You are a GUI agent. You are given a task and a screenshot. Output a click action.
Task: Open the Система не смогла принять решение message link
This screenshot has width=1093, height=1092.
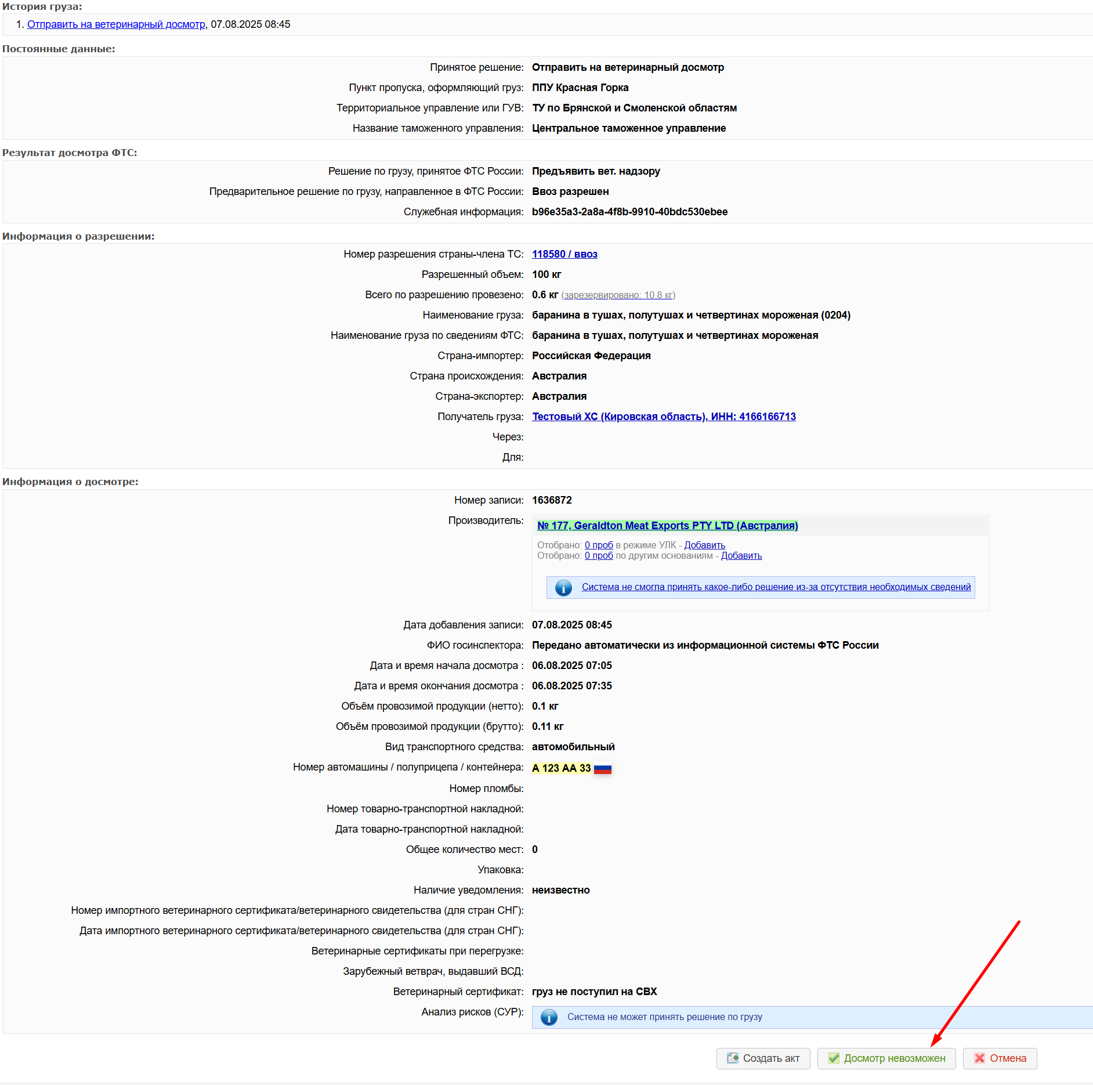coord(776,587)
